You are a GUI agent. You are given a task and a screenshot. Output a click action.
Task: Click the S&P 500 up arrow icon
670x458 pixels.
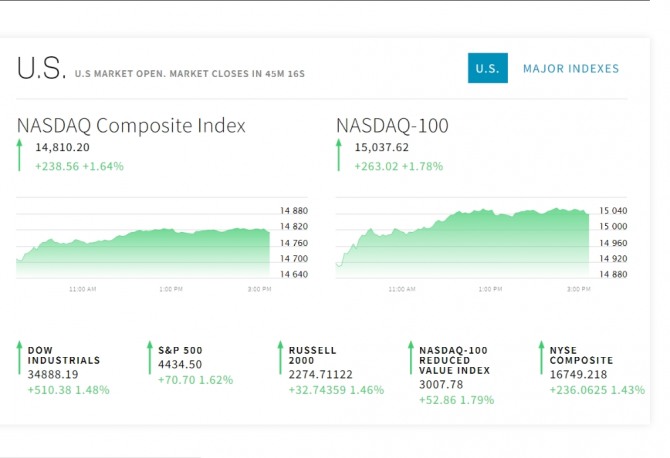coord(150,358)
